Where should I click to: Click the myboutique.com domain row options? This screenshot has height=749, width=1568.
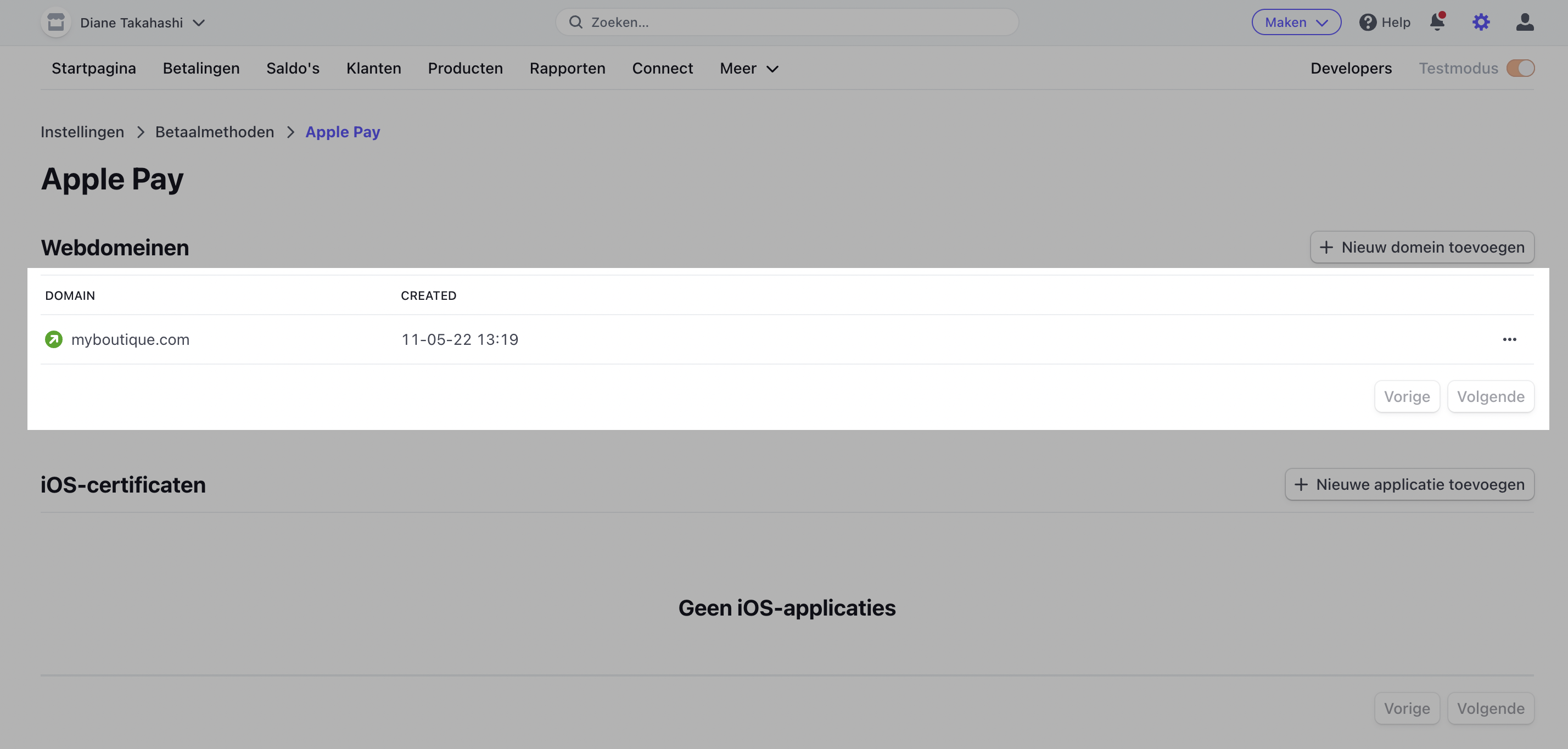tap(1510, 339)
